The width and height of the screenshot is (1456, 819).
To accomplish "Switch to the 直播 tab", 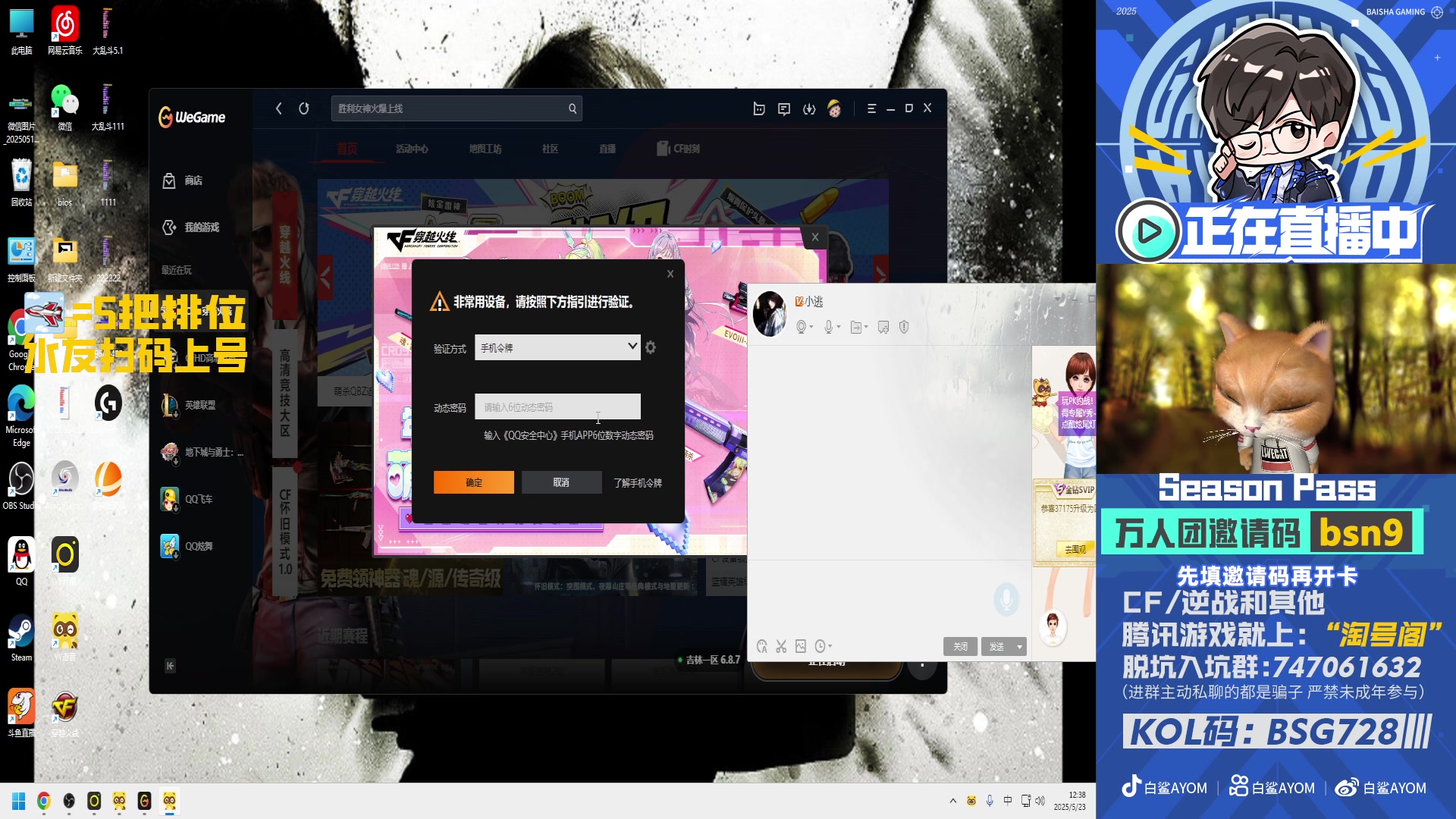I will (607, 149).
